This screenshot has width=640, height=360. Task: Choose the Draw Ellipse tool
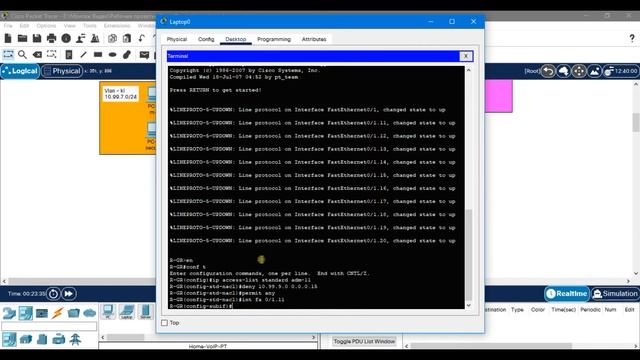pos(113,54)
